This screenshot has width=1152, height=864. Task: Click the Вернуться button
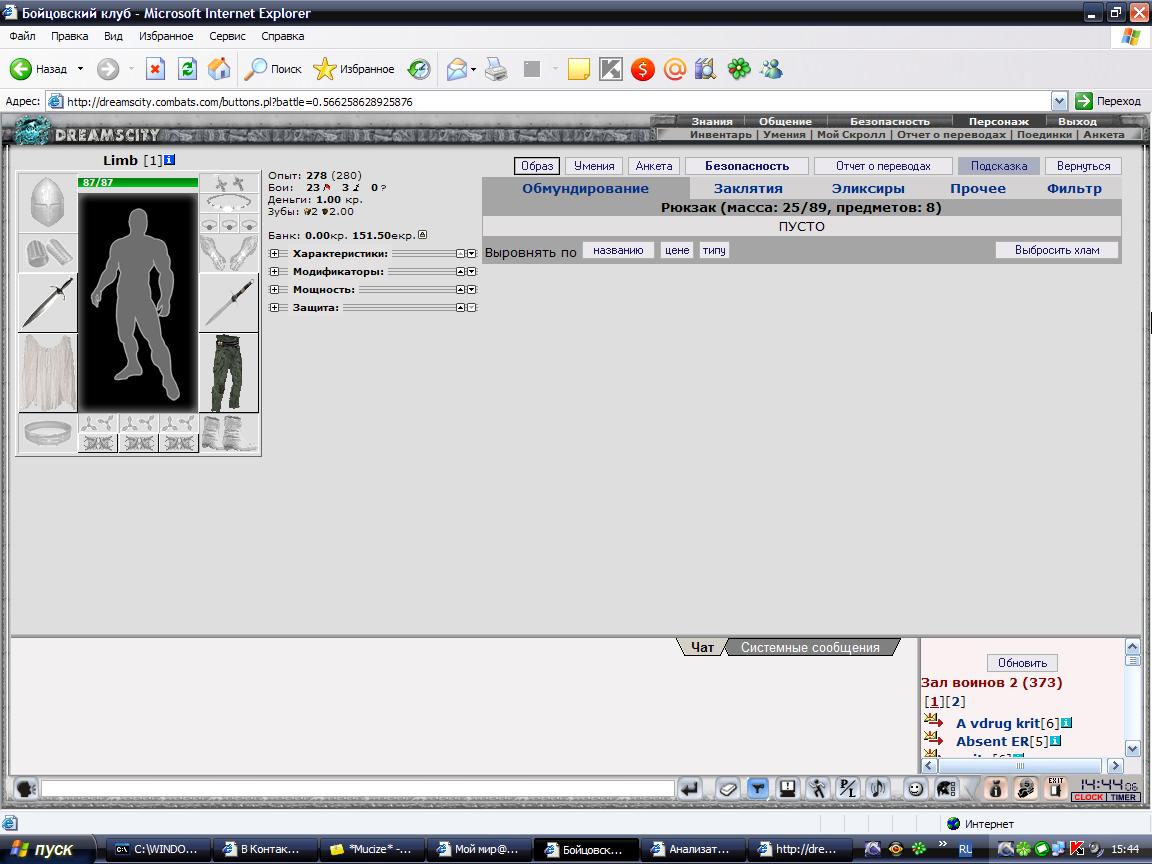[x=1083, y=166]
